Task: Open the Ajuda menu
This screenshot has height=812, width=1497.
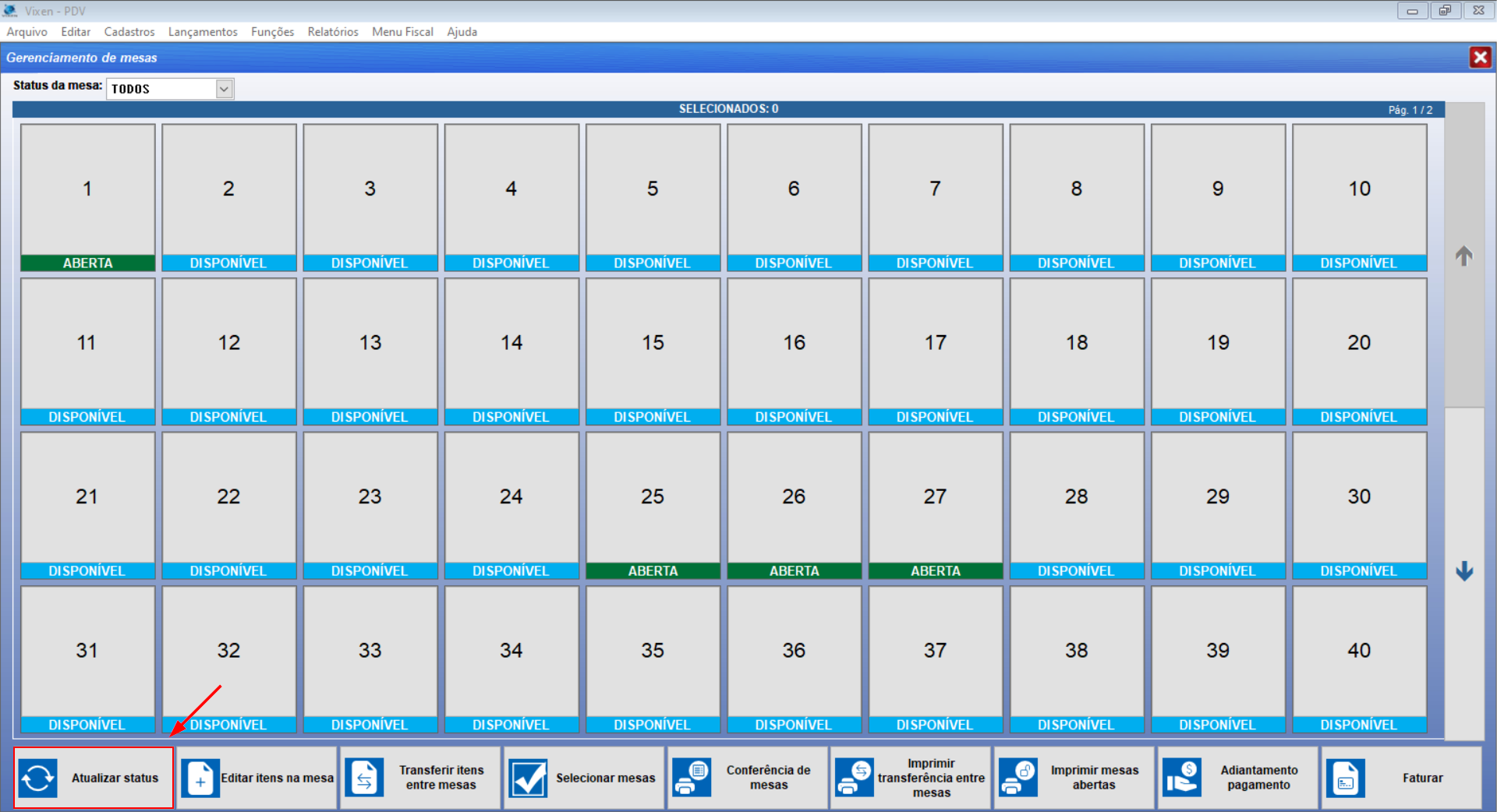Action: pyautogui.click(x=462, y=32)
